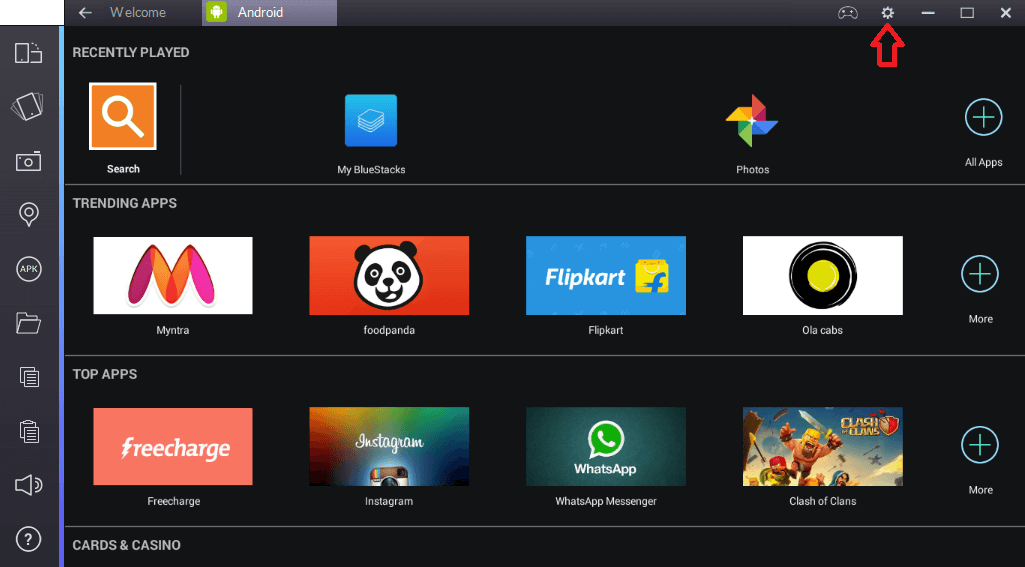The image size is (1025, 567).
Task: Toggle screen rotation from the sidebar
Action: click(28, 52)
